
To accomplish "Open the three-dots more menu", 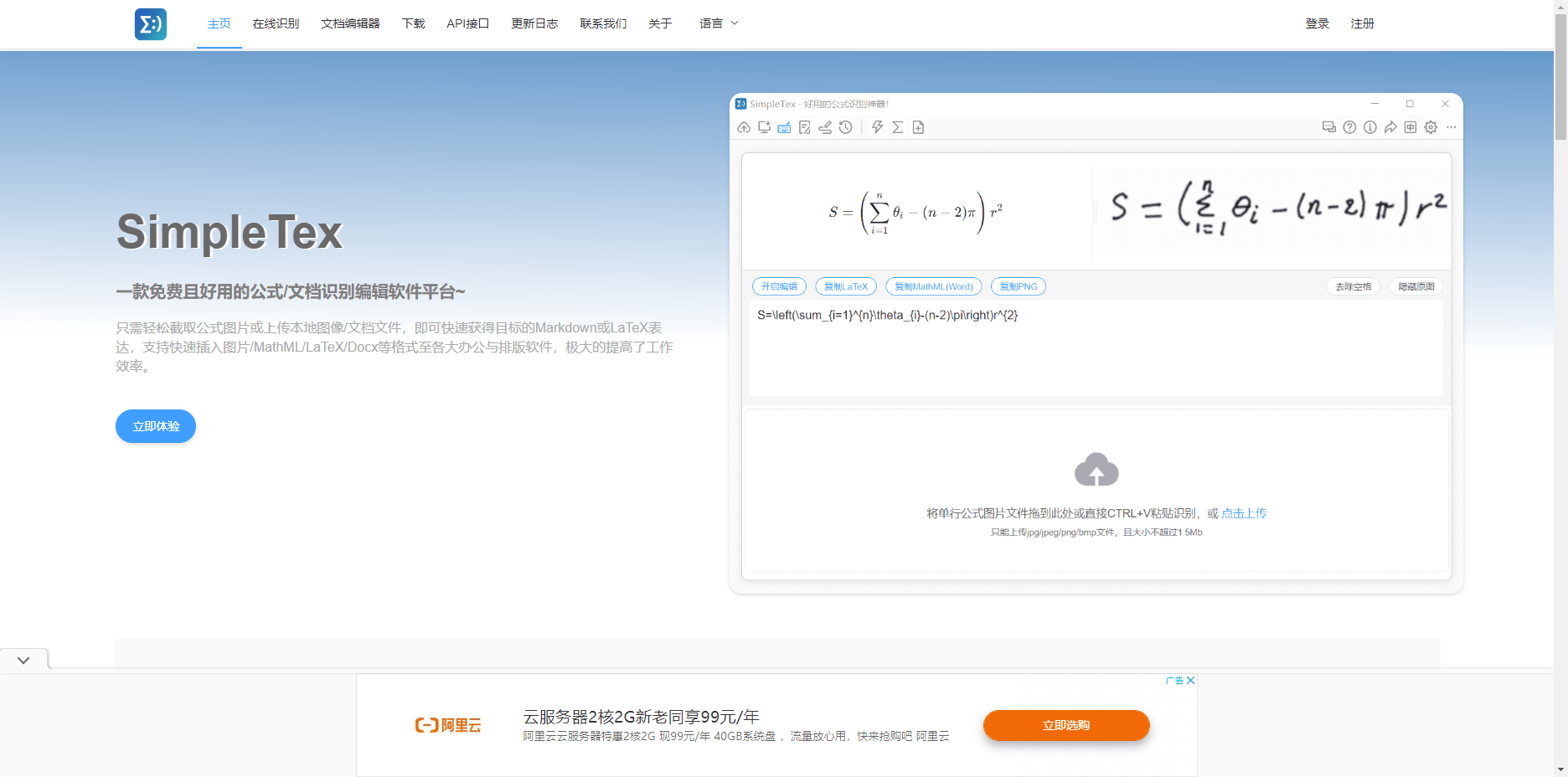I will pos(1452,127).
